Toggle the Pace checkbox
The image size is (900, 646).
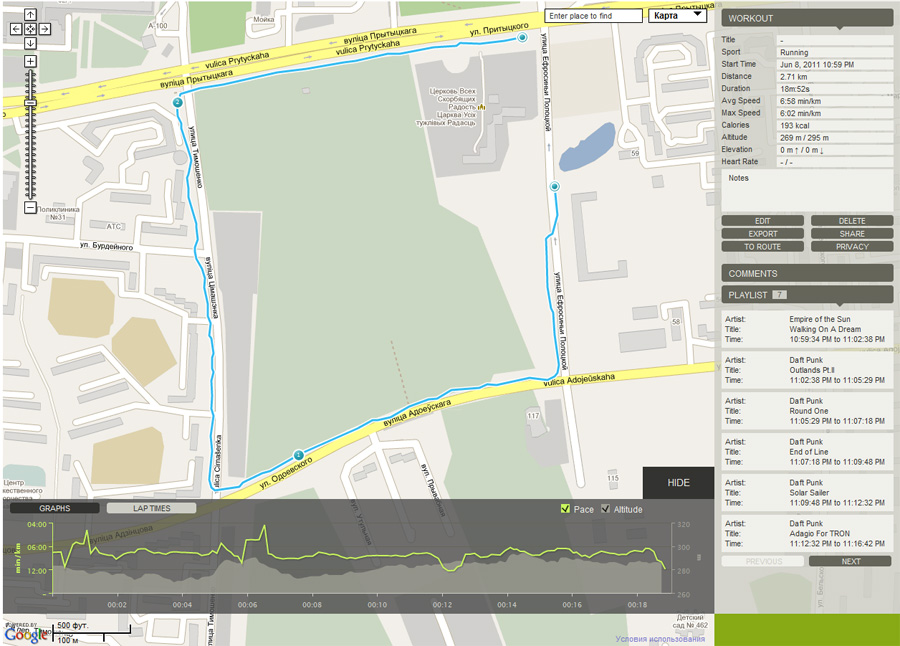tap(565, 509)
